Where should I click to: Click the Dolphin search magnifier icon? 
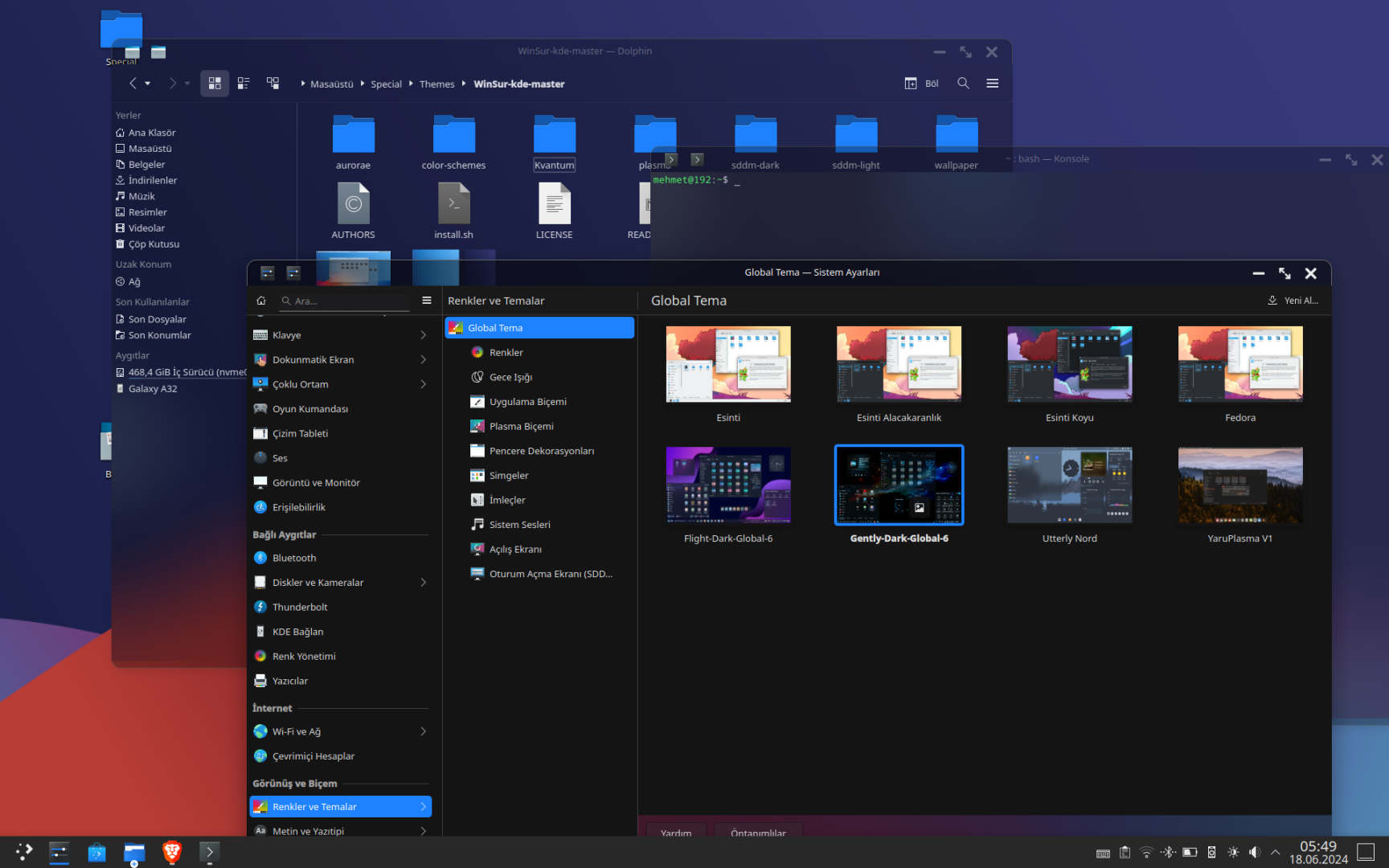(963, 84)
